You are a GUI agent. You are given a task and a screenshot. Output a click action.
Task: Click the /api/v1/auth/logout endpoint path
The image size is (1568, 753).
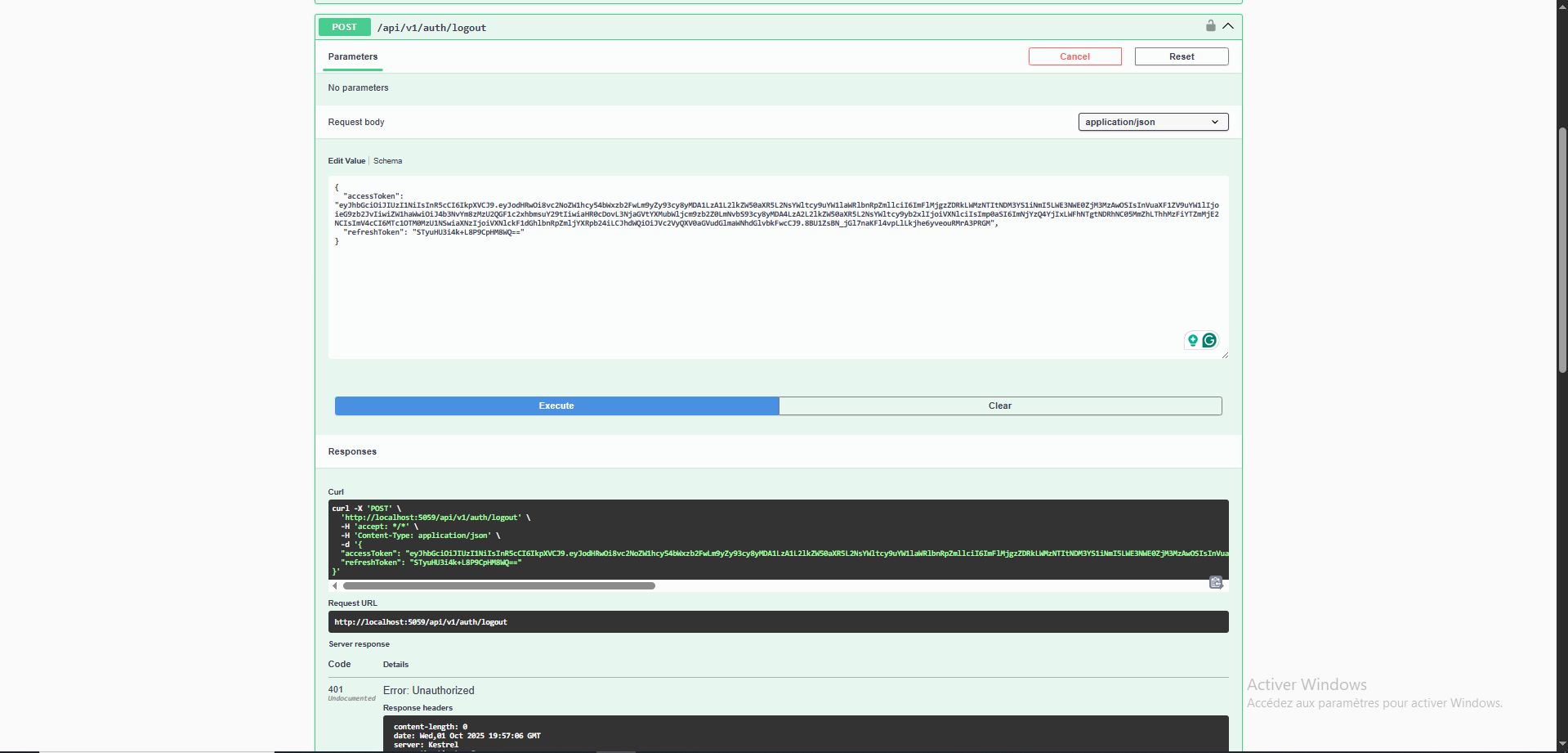(431, 28)
